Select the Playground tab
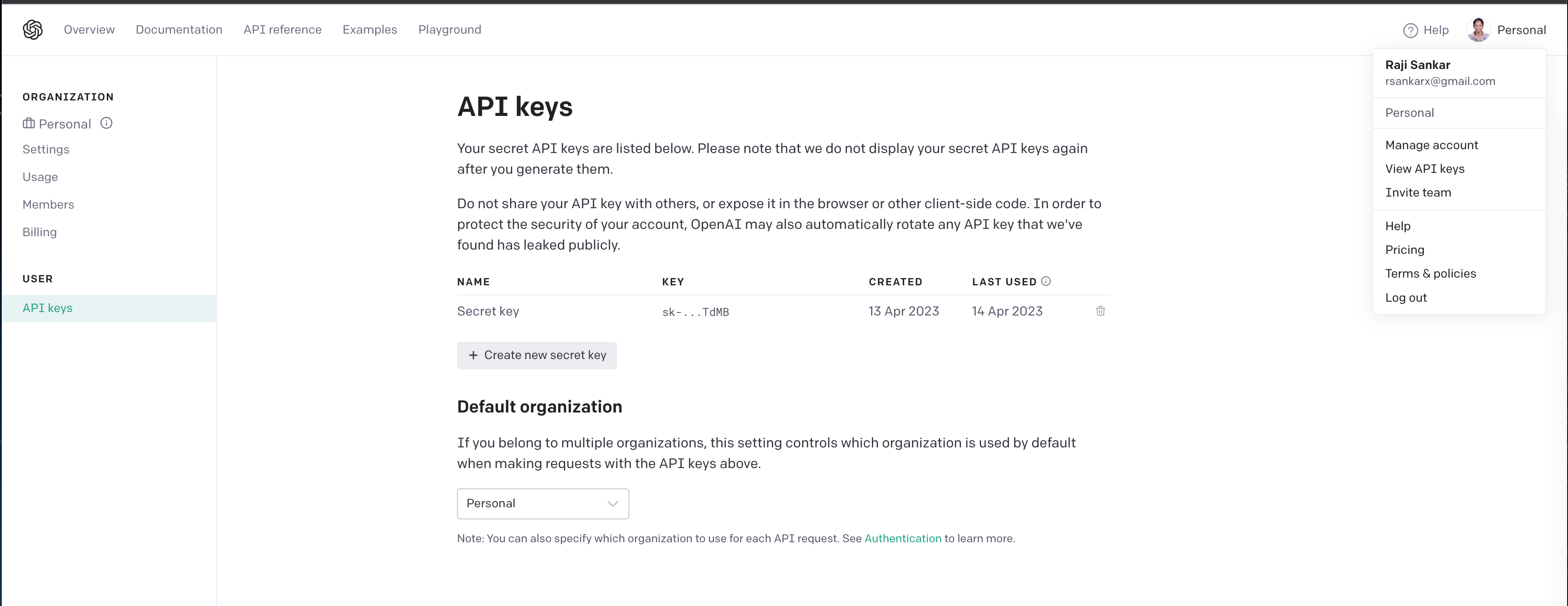This screenshot has height=606, width=1568. (449, 29)
